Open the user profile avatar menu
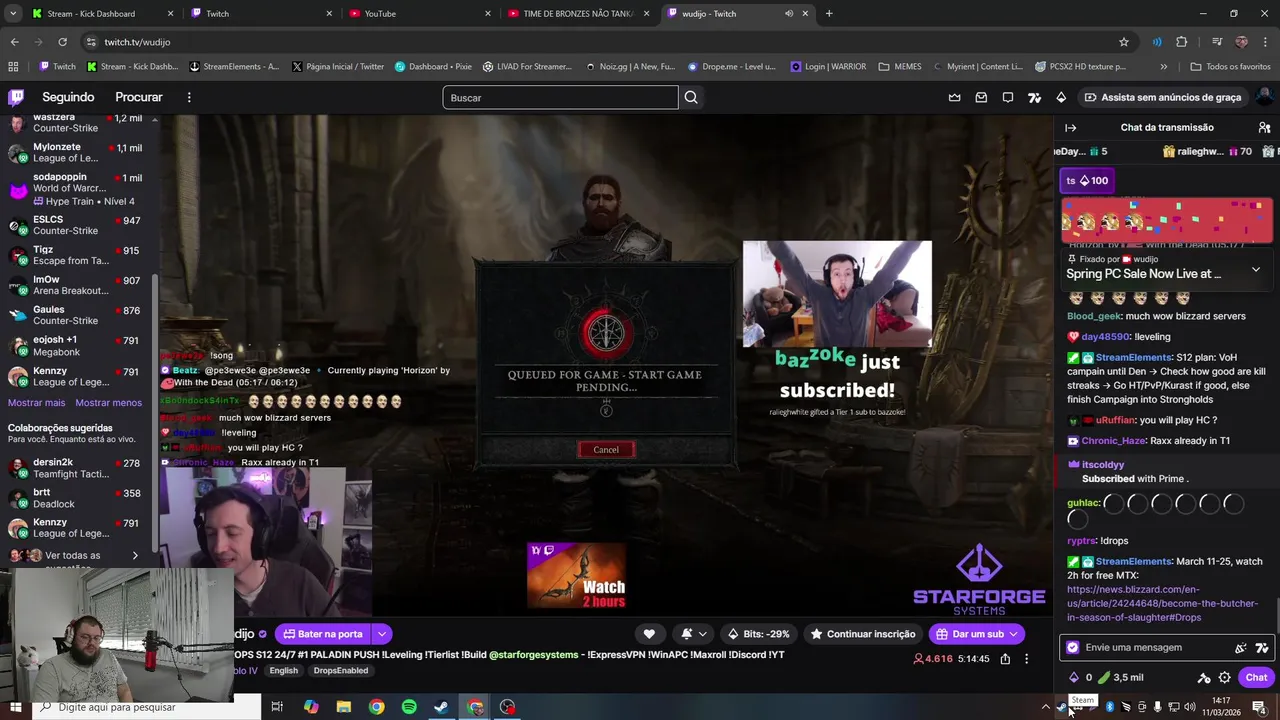 point(1265,97)
